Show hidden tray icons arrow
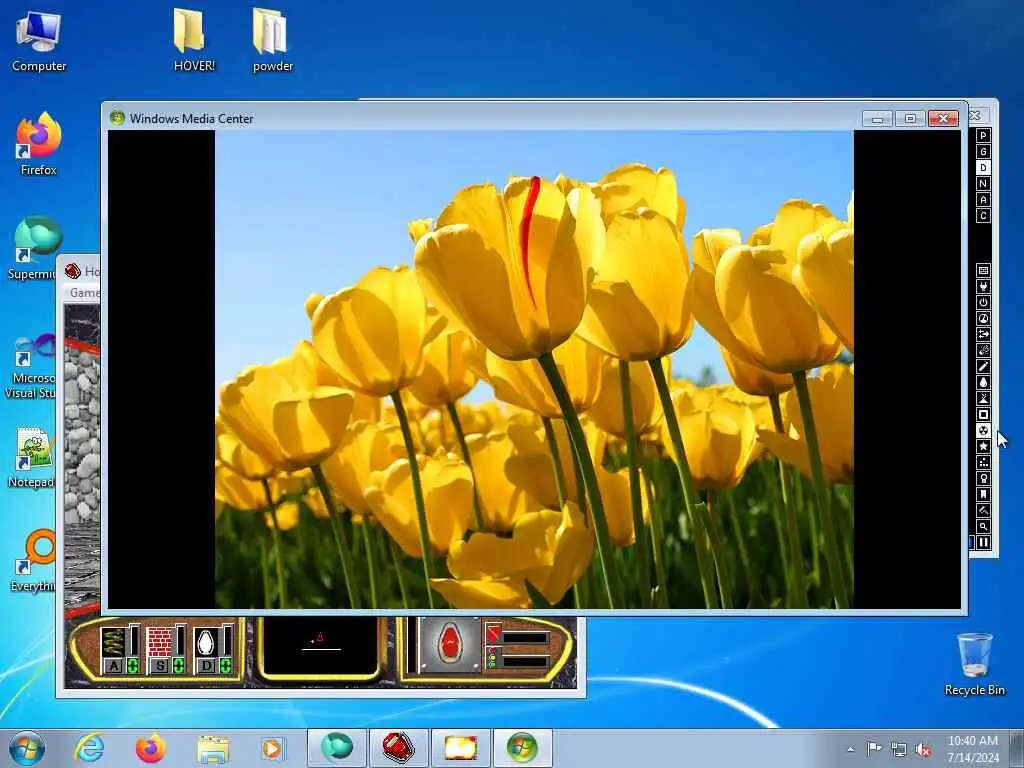Image resolution: width=1024 pixels, height=768 pixels. coord(850,749)
